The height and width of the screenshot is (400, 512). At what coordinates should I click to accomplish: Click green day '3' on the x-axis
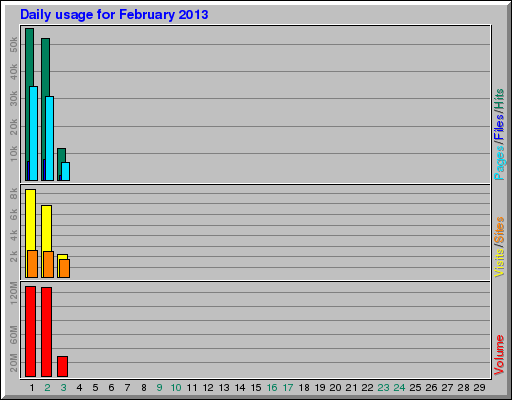tap(63, 388)
